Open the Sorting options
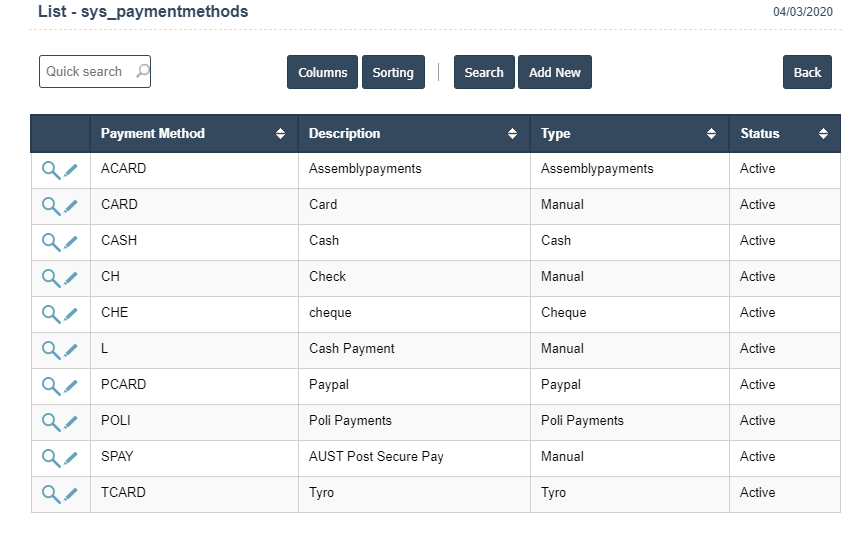The width and height of the screenshot is (868, 533). (393, 72)
